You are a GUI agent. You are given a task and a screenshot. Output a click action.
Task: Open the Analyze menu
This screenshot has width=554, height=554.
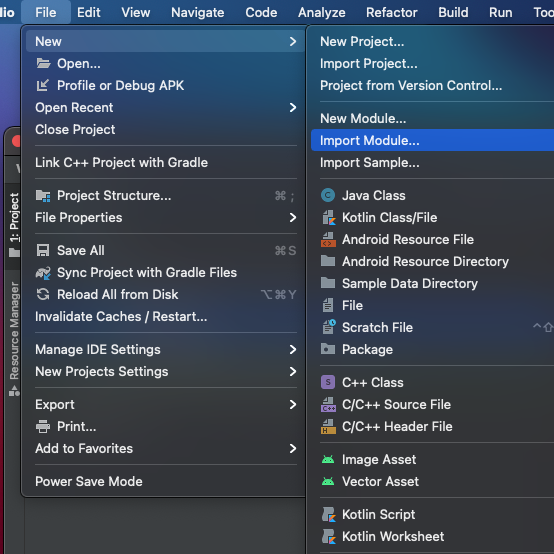coord(322,13)
